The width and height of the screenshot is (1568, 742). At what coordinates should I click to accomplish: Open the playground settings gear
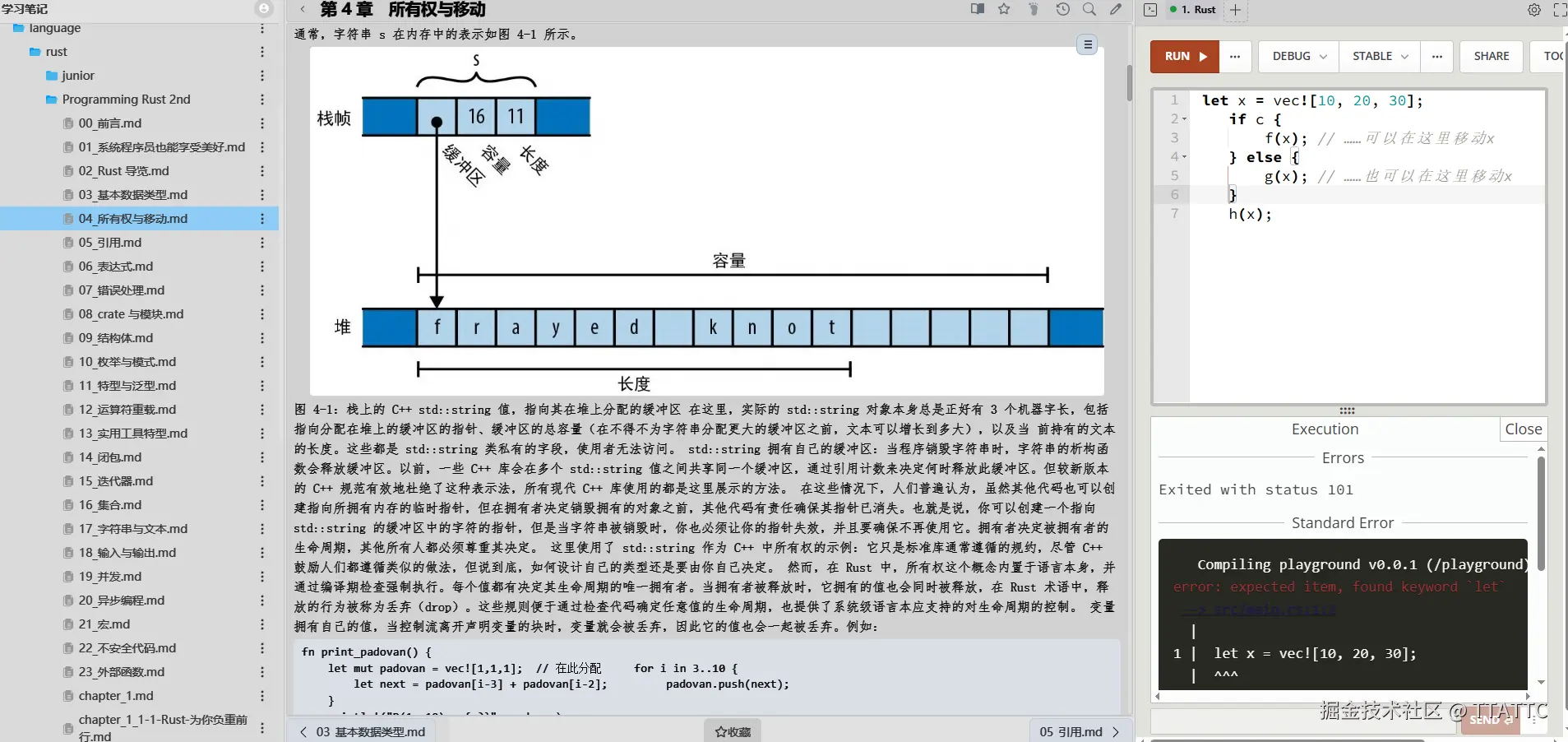point(1533,10)
